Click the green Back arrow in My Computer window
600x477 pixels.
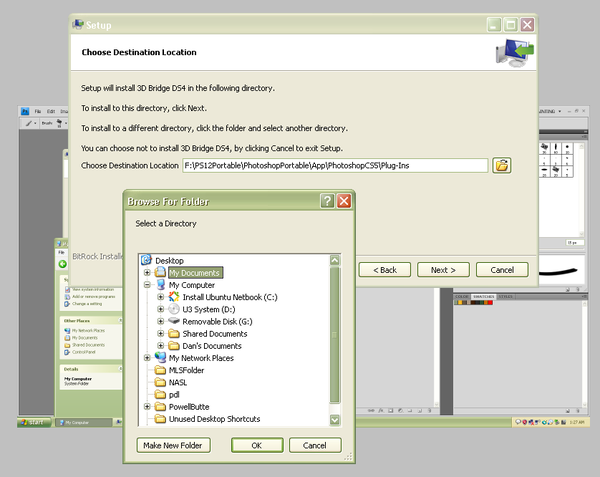62,264
